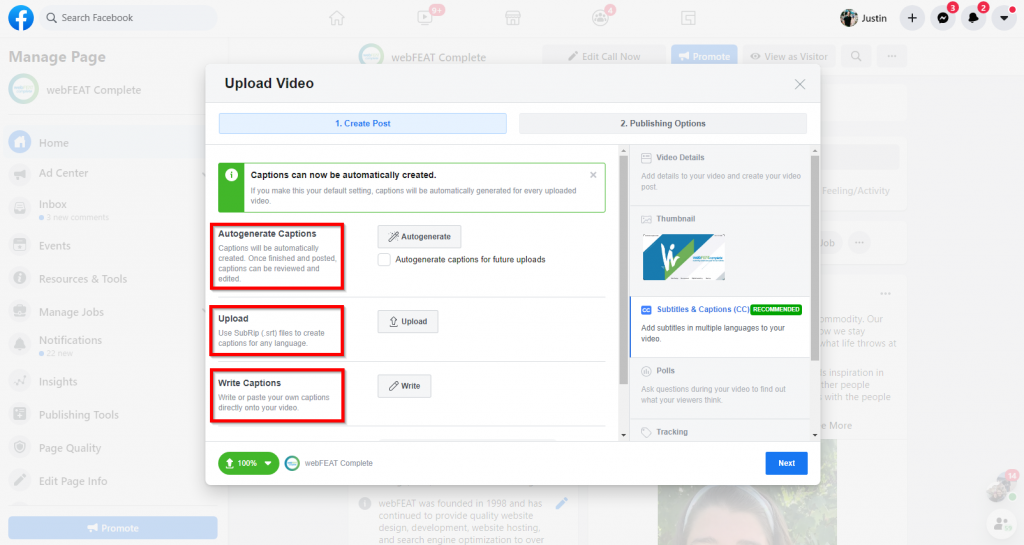Click the blue Next button
The height and width of the screenshot is (545, 1024).
coord(786,463)
